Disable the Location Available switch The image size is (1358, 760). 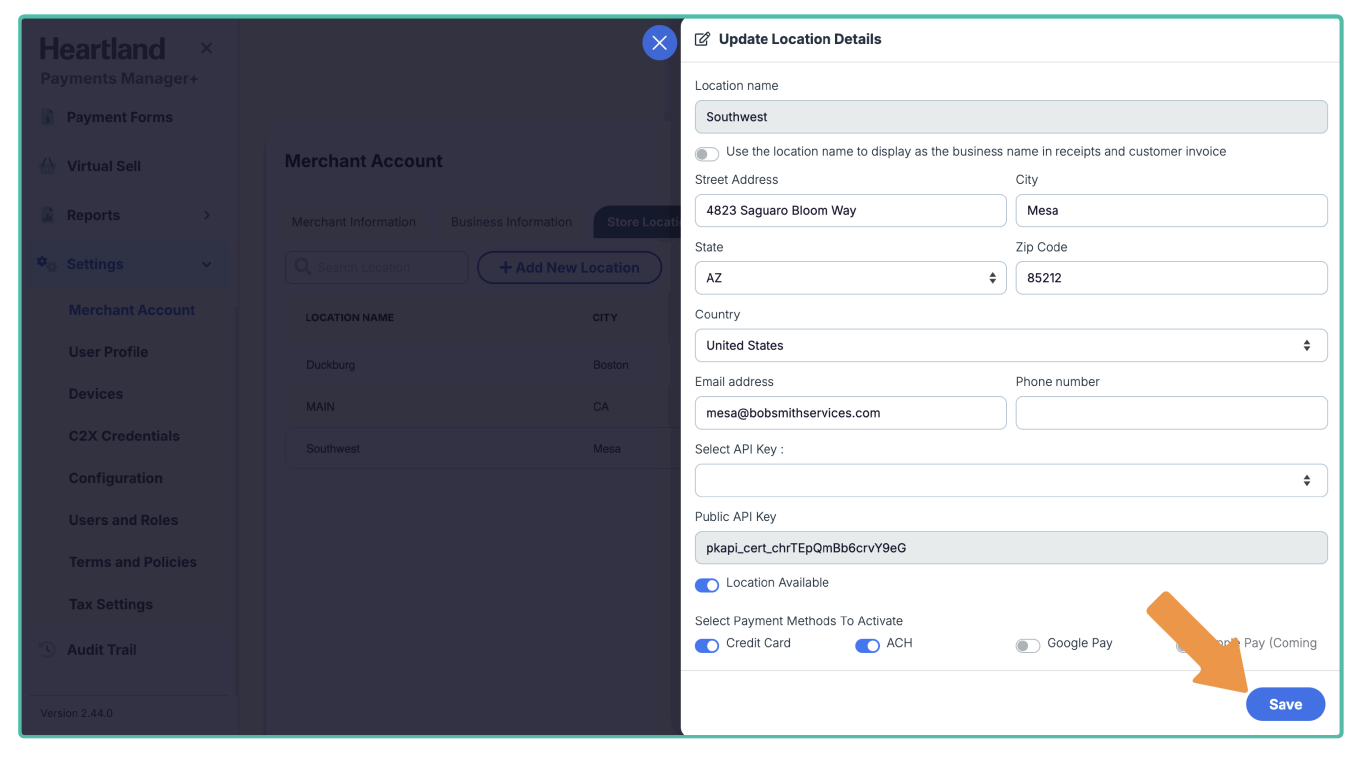click(707, 585)
